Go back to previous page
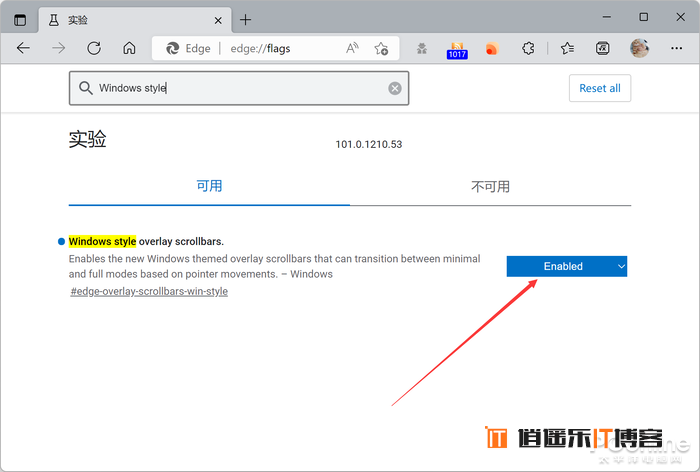700x472 pixels. point(23,48)
